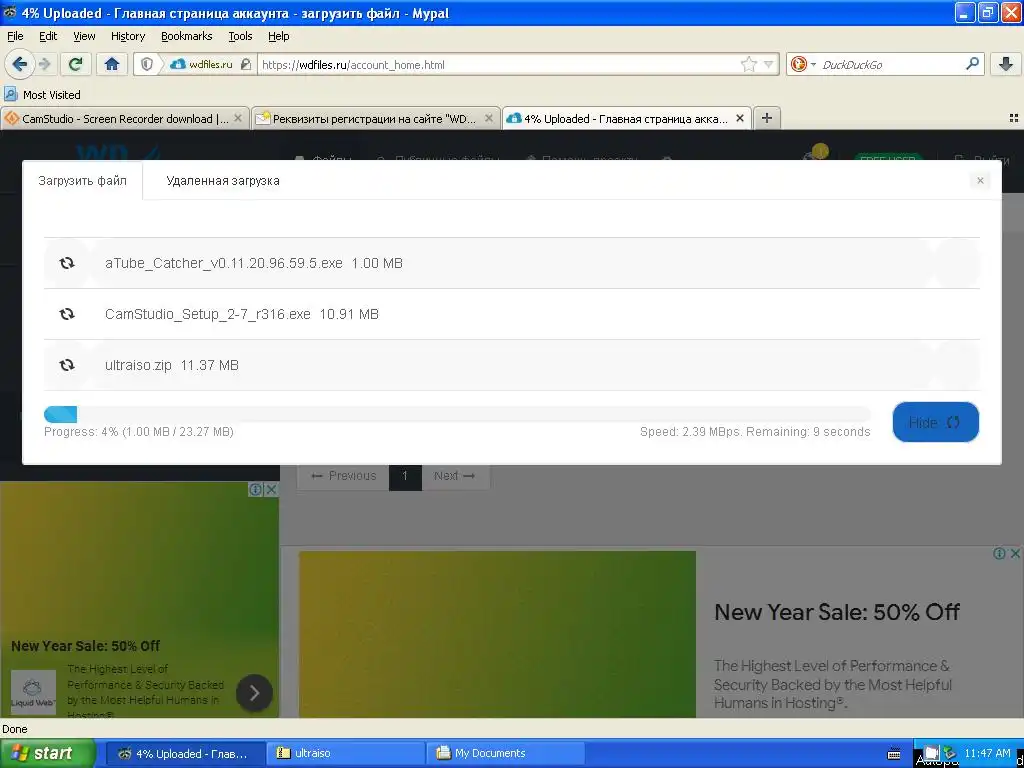1024x768 pixels.
Task: Open the Help menu
Action: click(x=278, y=36)
